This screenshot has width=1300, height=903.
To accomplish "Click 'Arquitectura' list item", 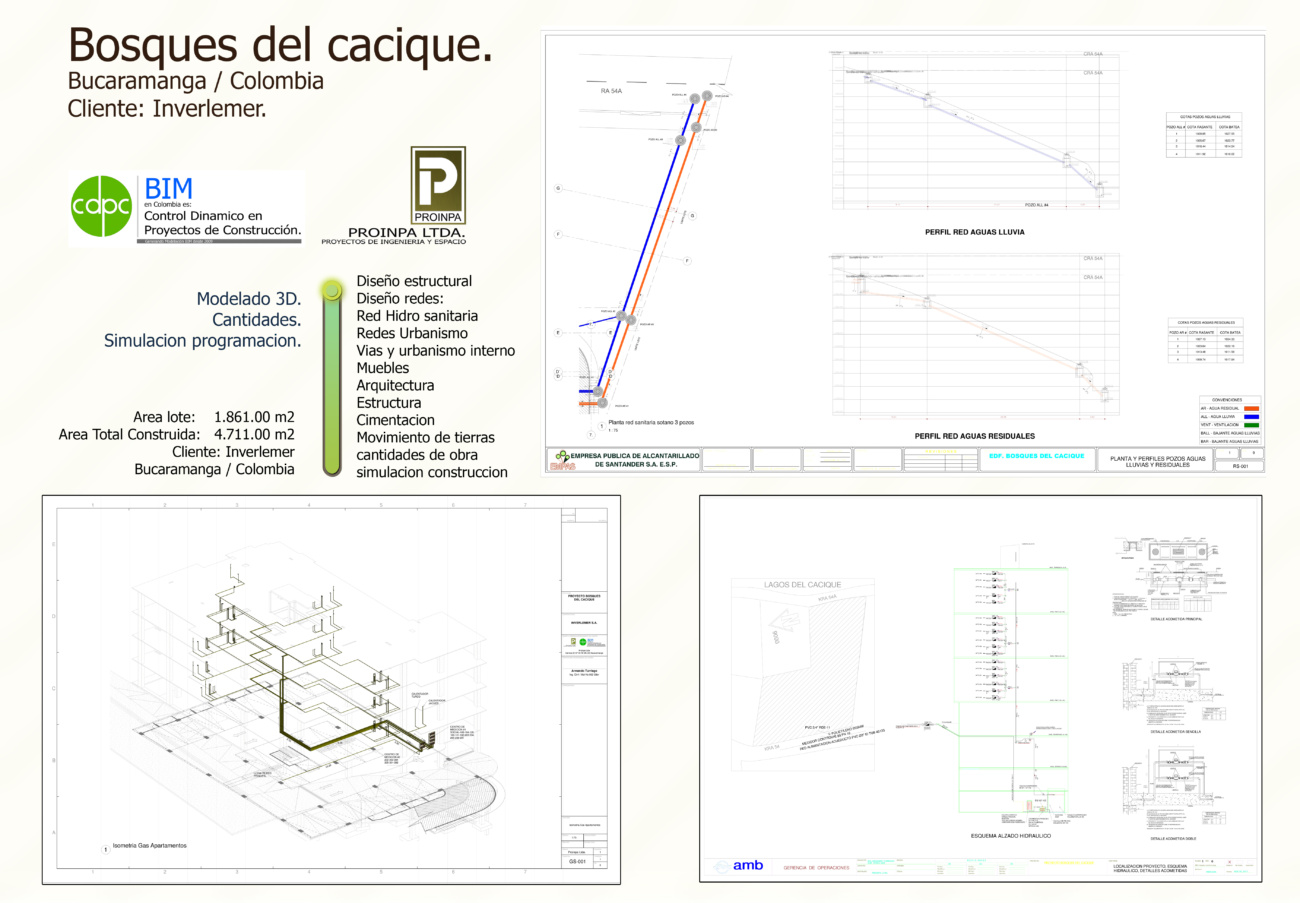I will tap(396, 385).
